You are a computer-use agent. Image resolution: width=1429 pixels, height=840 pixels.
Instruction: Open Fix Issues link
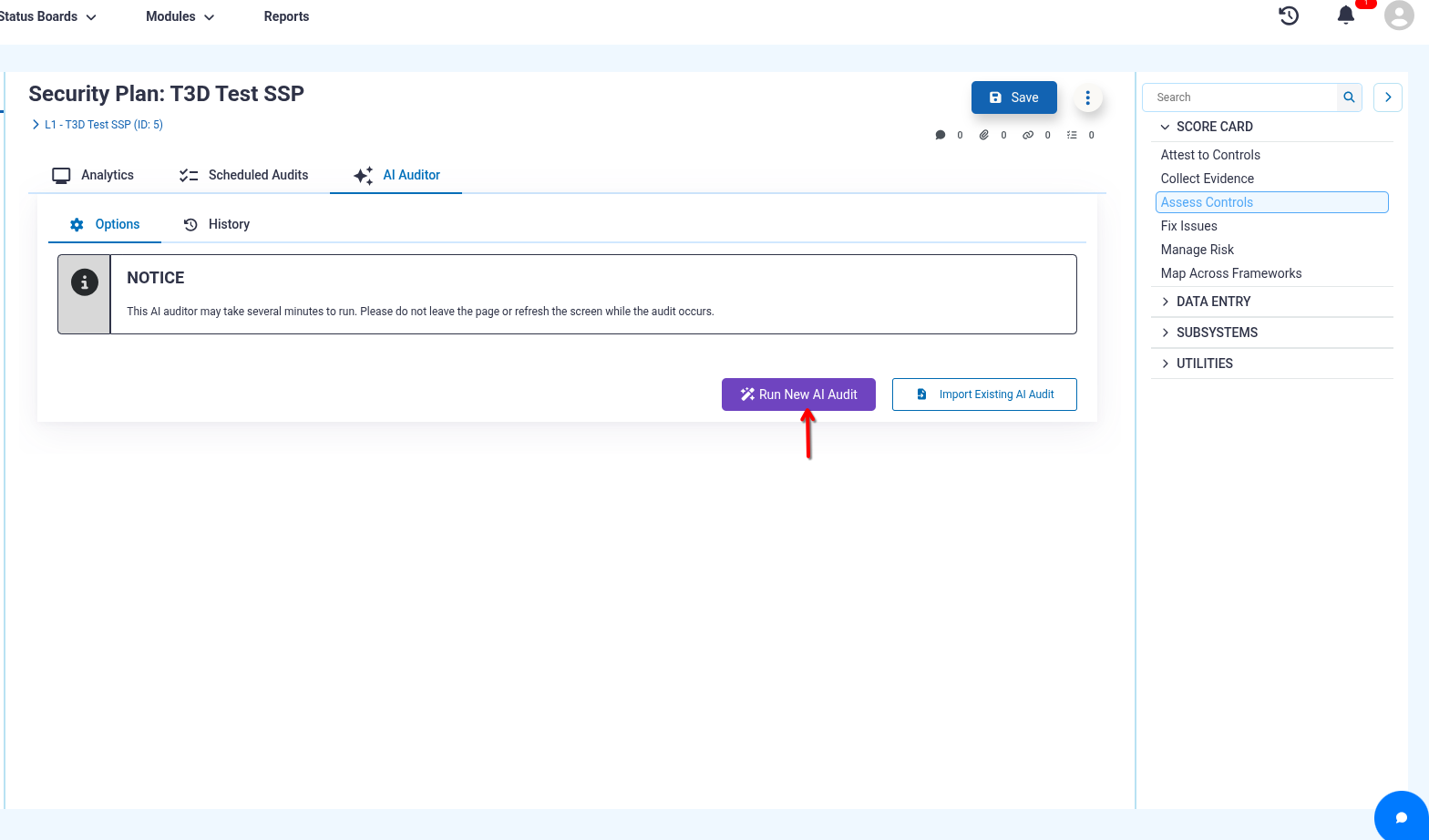[x=1188, y=226]
